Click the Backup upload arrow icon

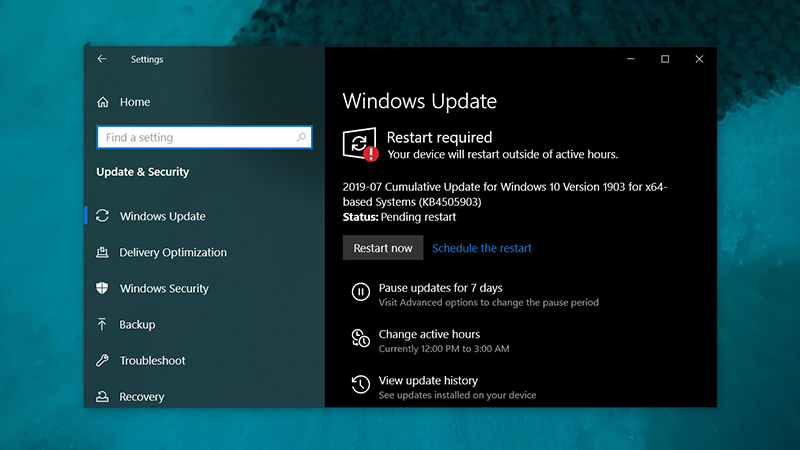(102, 324)
